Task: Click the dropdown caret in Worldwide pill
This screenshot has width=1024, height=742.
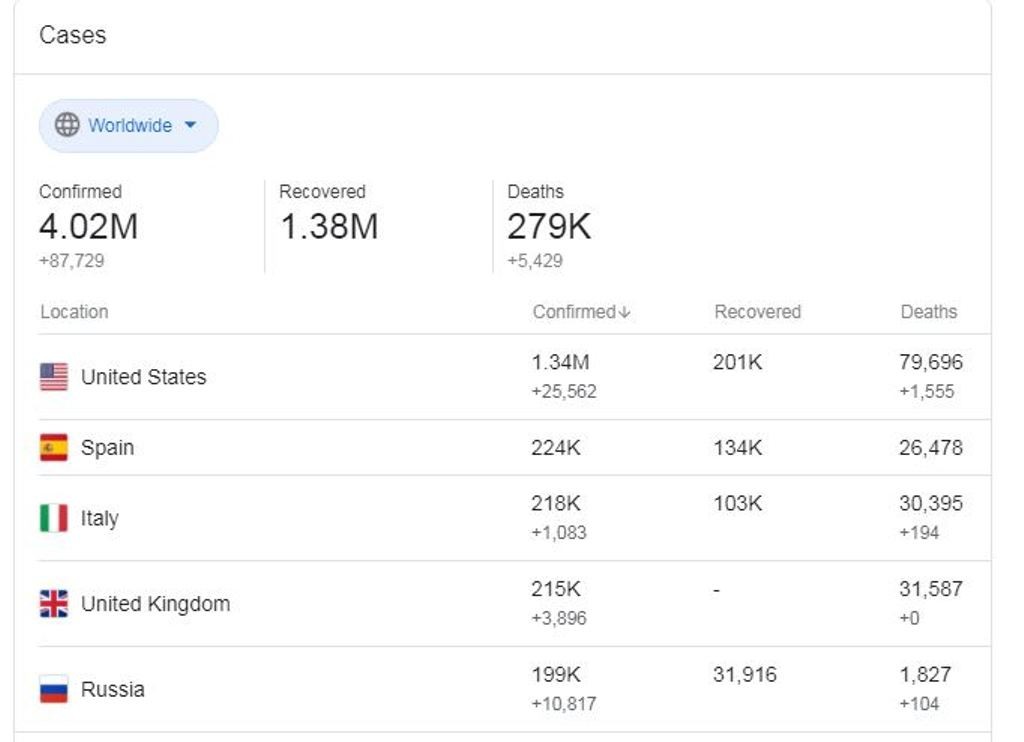Action: [190, 124]
